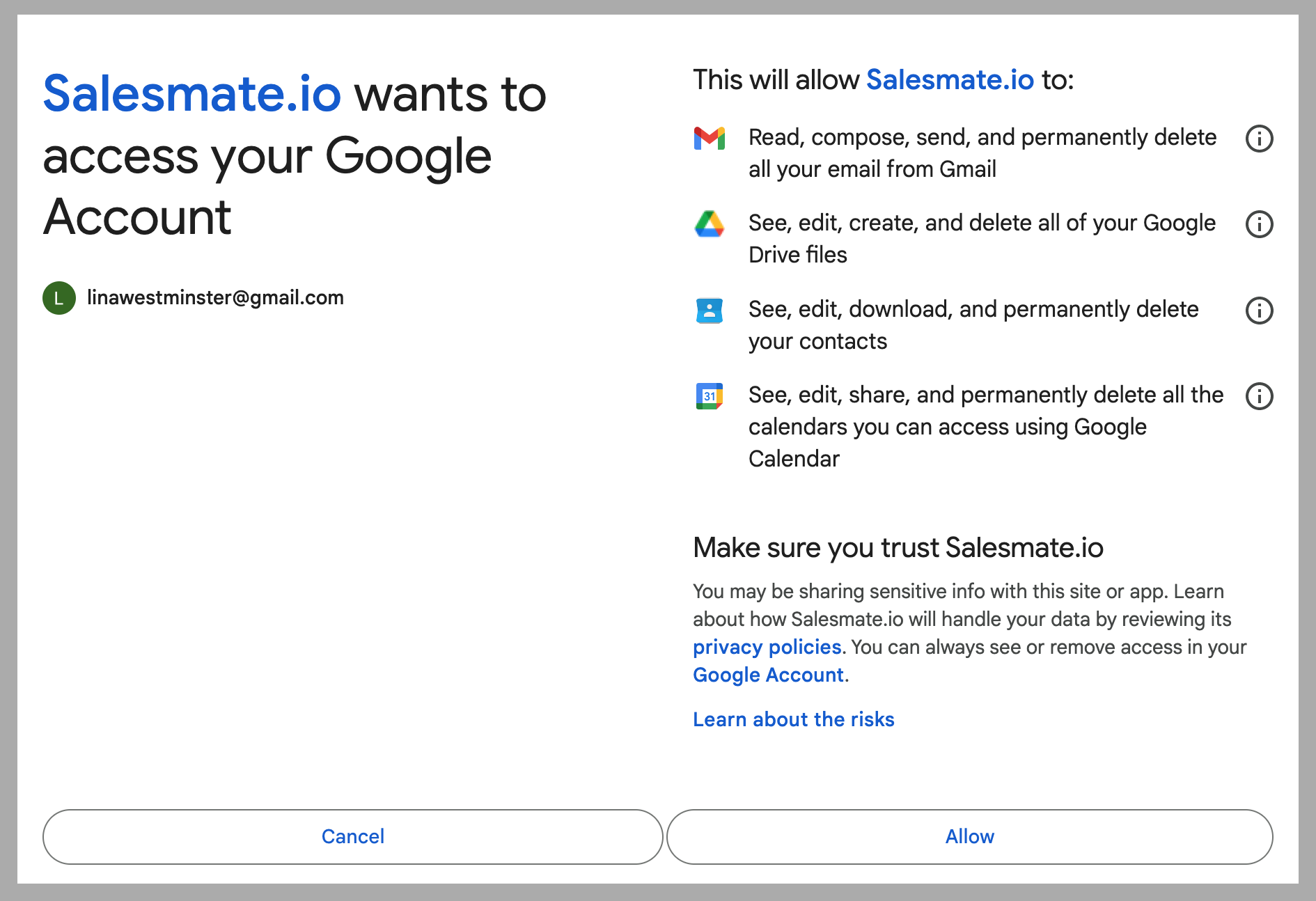Open the privacy policies link
1316x901 pixels.
tap(767, 647)
